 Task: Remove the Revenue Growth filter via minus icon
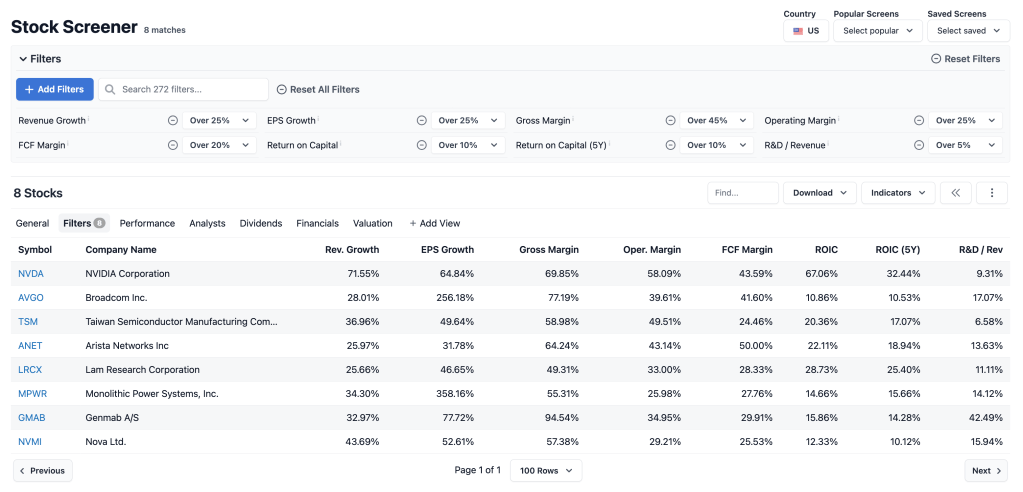pyautogui.click(x=172, y=120)
